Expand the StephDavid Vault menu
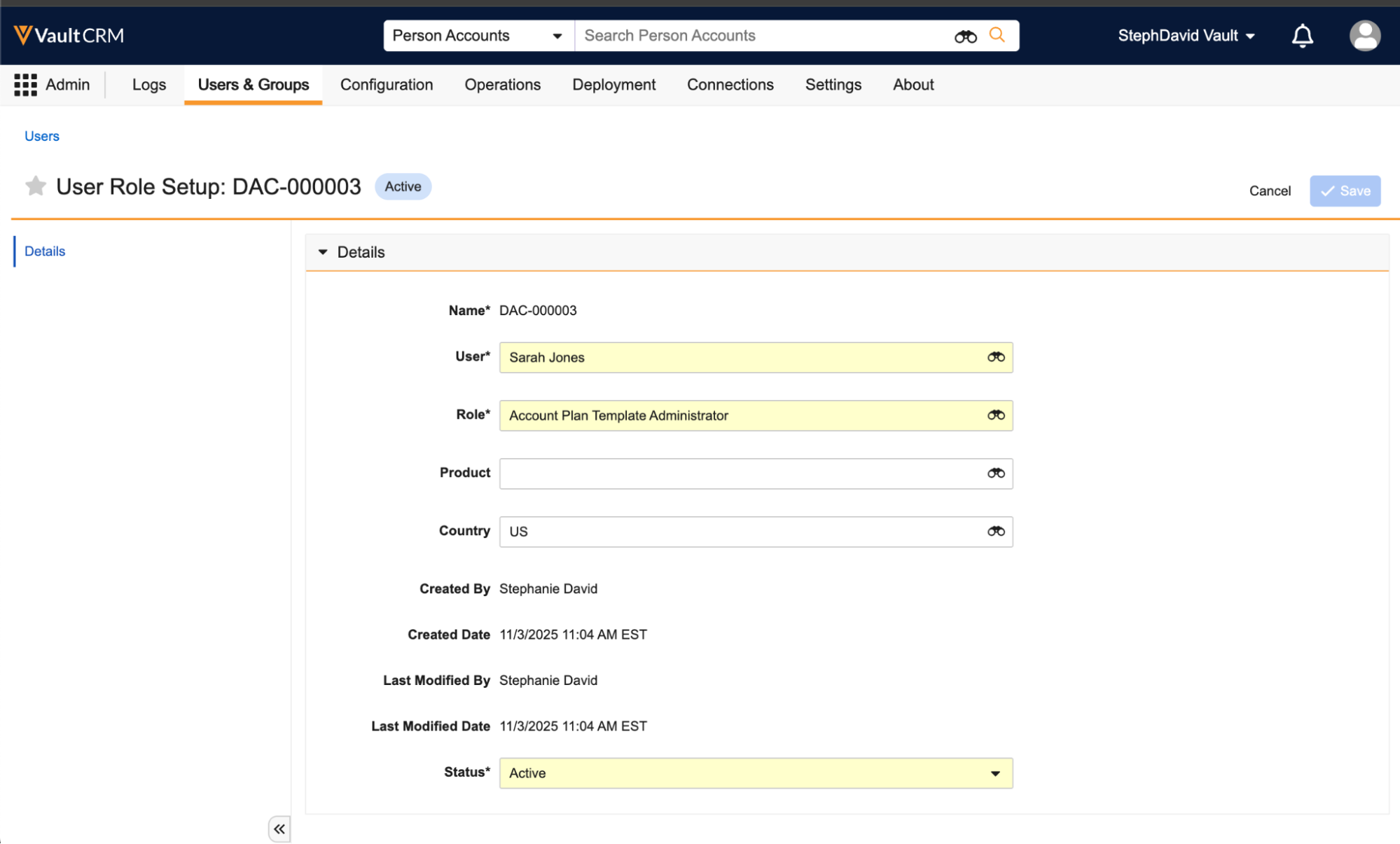Image resolution: width=1400 pixels, height=844 pixels. (1186, 36)
